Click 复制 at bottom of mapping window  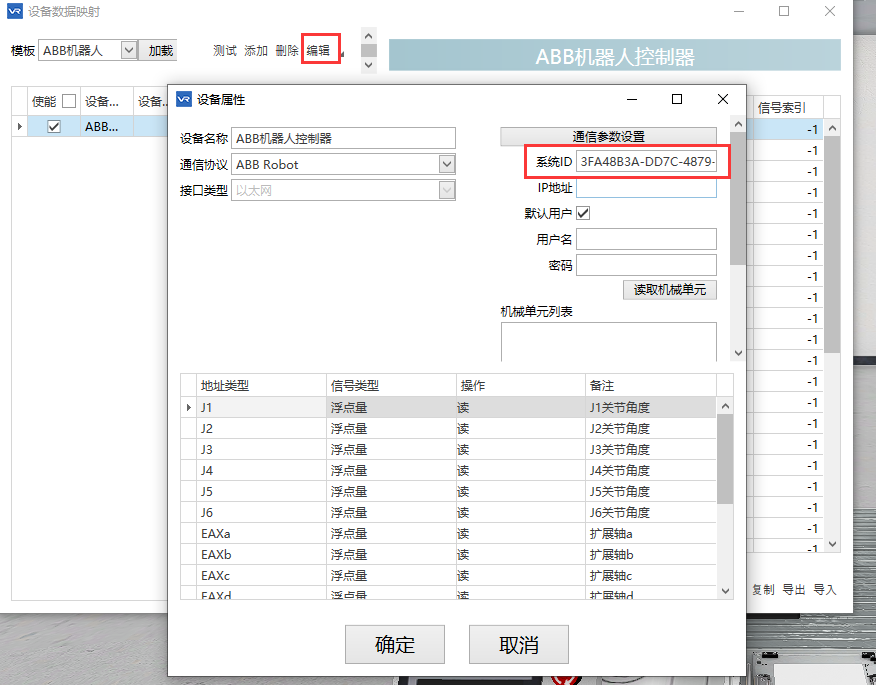point(763,589)
